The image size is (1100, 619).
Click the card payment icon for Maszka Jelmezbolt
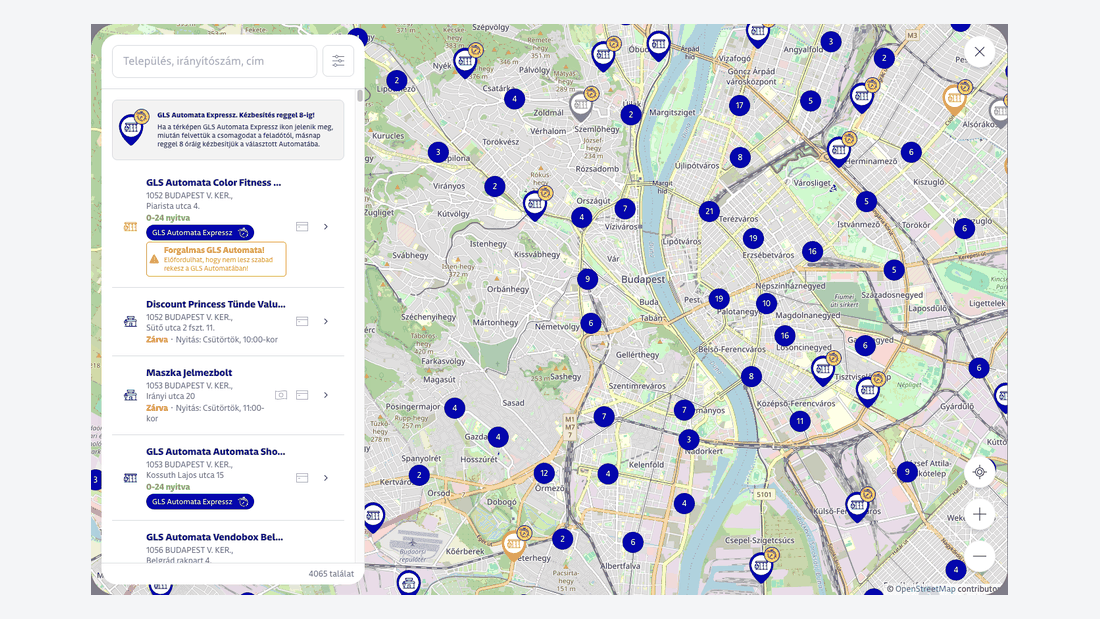pos(302,395)
